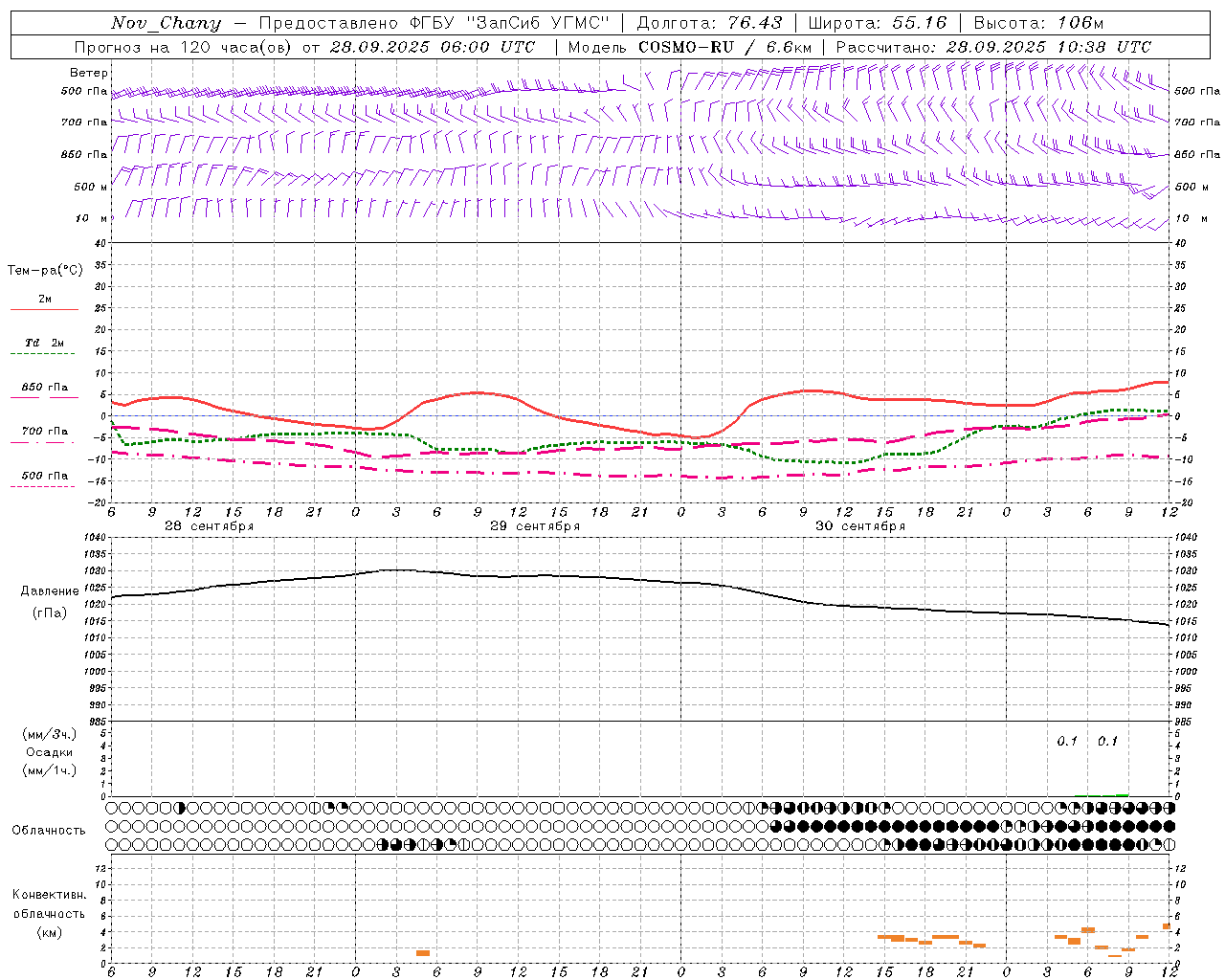
Task: Click the "Облачность" cloud cover label
Action: coord(49,831)
